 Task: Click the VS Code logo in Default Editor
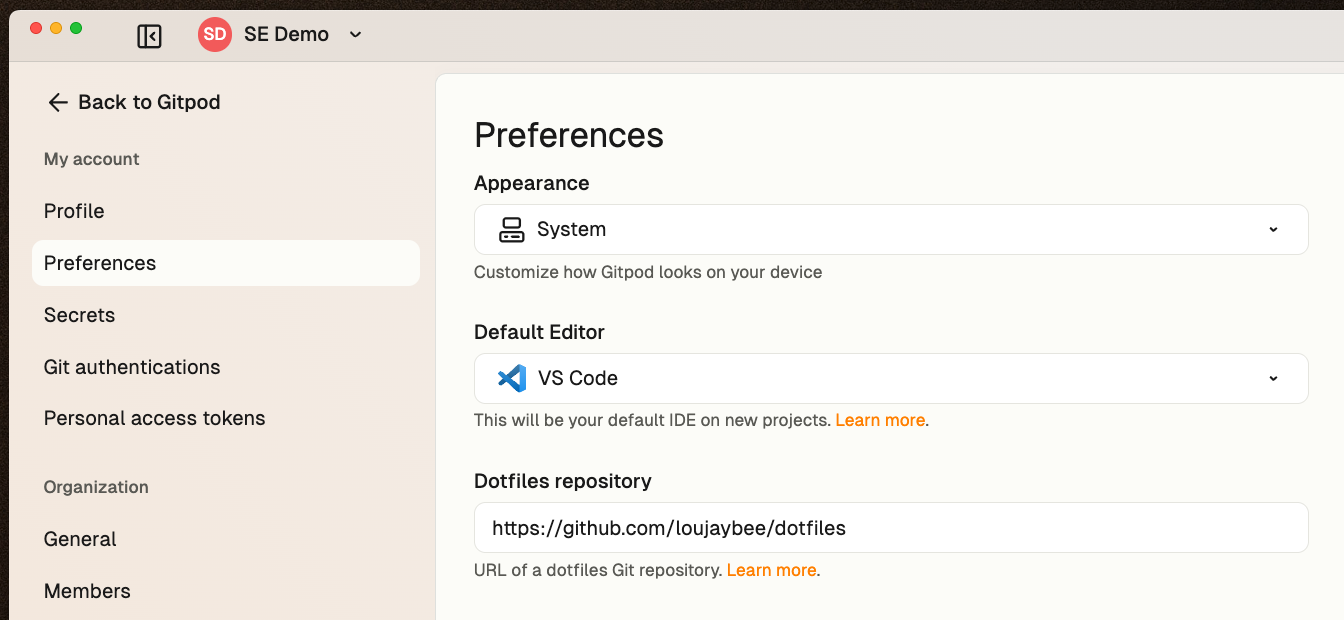click(x=512, y=378)
